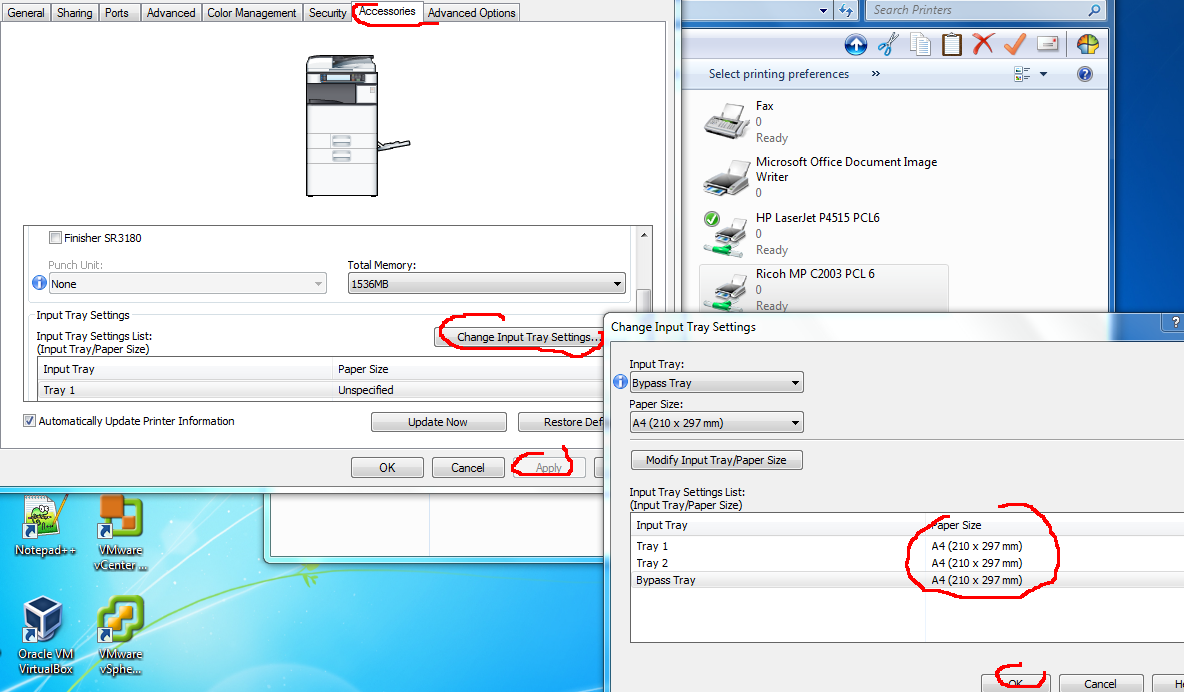Click the envelope E-mail icon in toolbar
Viewport: 1184px width, 692px height.
[1047, 44]
